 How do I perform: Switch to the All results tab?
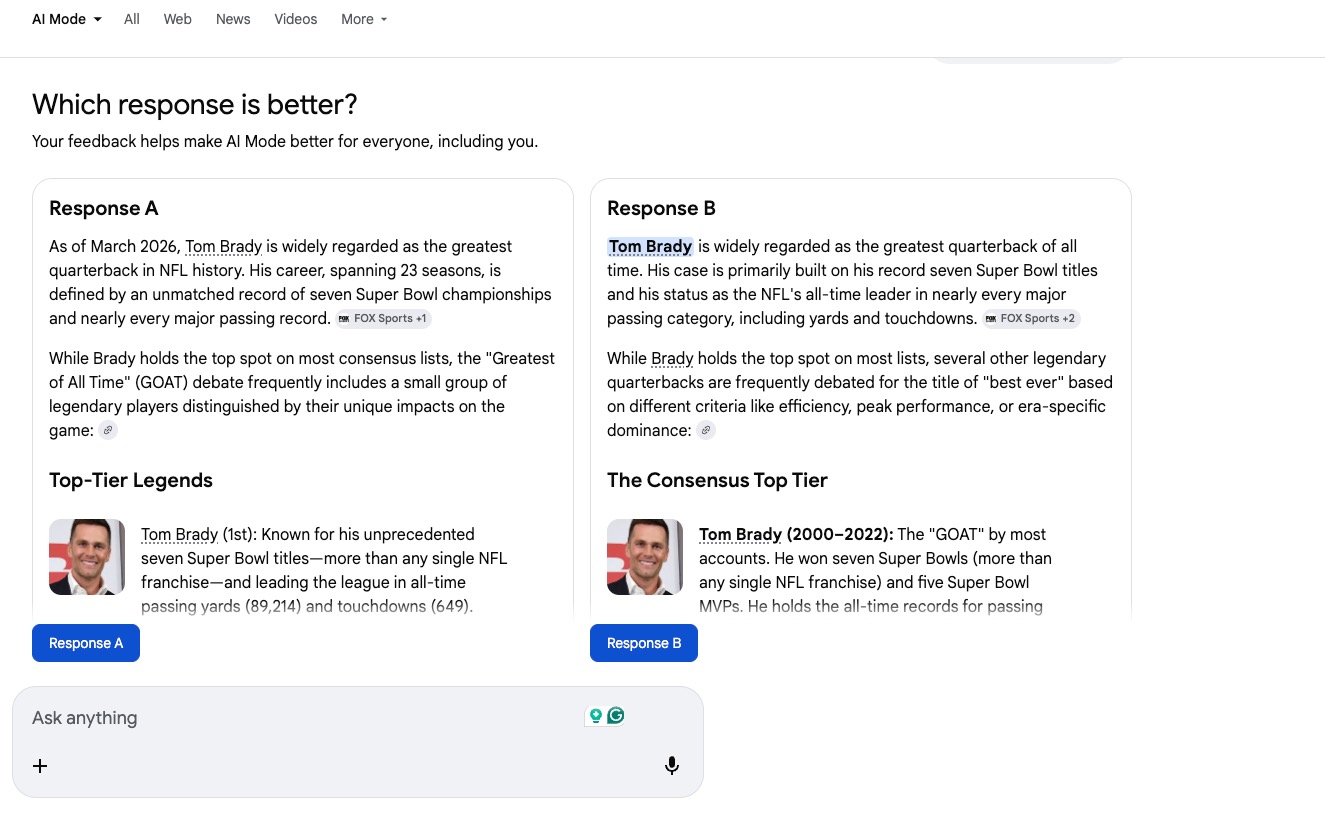pos(132,19)
